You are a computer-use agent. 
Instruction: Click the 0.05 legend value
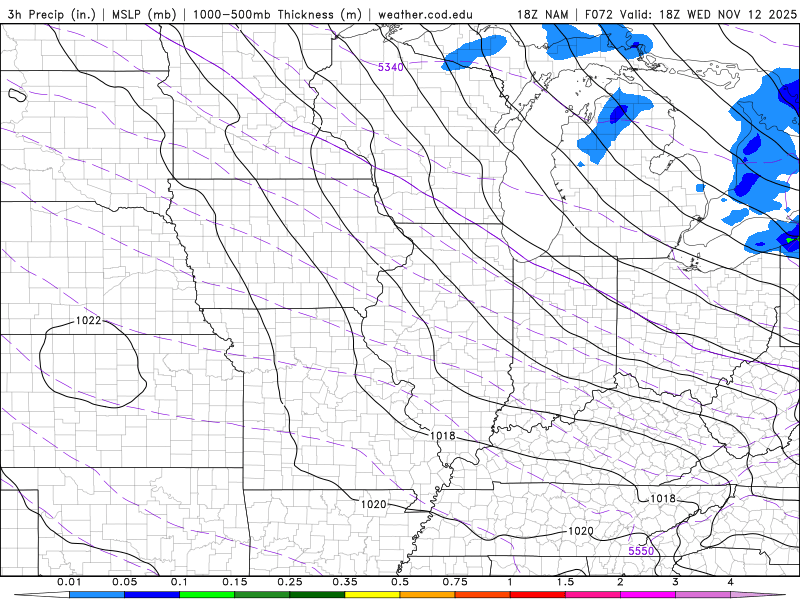point(124,582)
